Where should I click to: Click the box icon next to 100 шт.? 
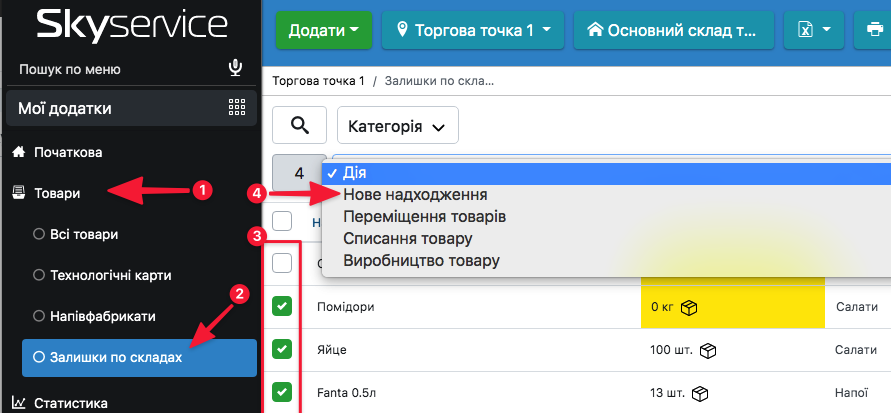[708, 350]
